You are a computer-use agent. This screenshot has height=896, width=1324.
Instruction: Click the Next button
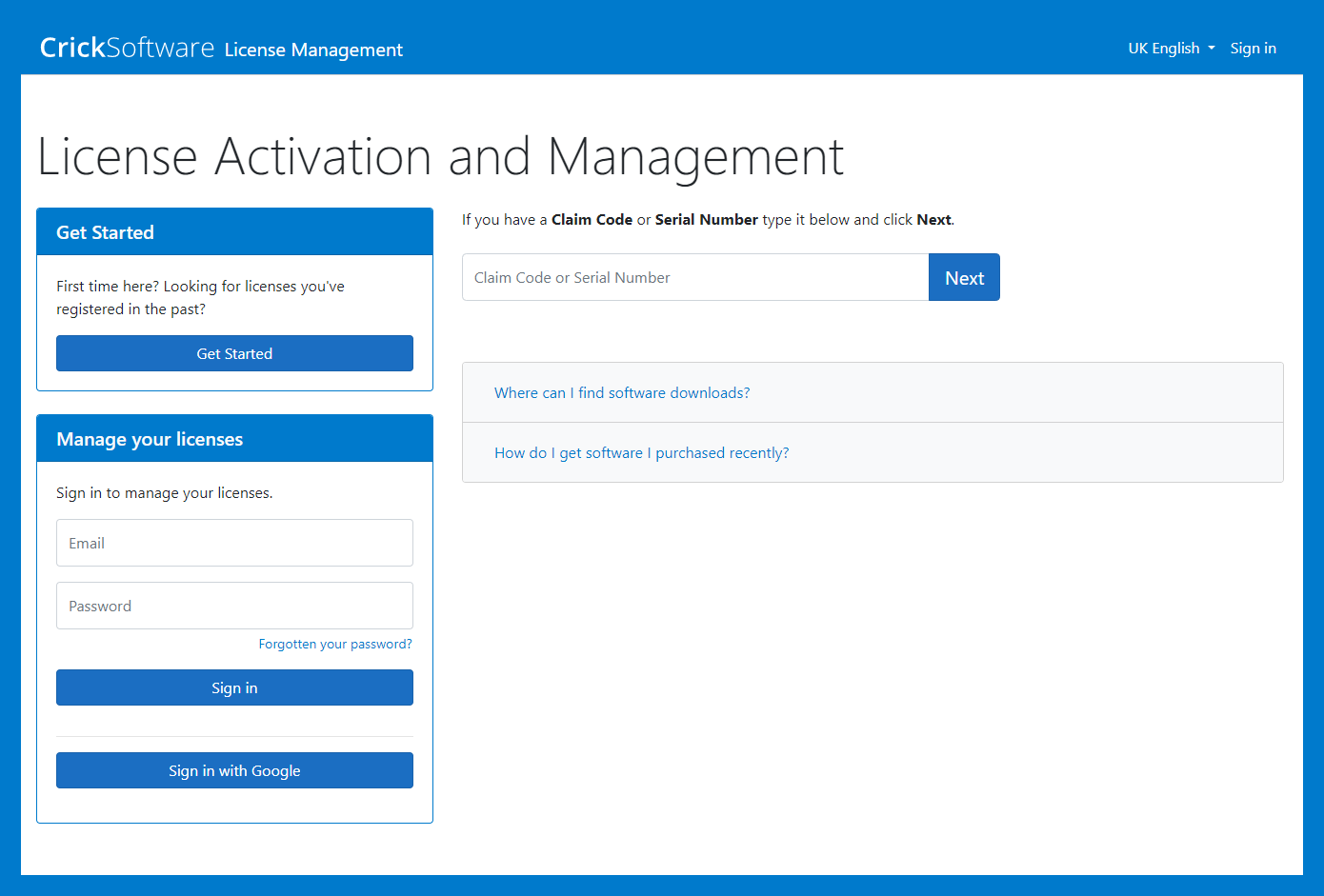[x=964, y=278]
